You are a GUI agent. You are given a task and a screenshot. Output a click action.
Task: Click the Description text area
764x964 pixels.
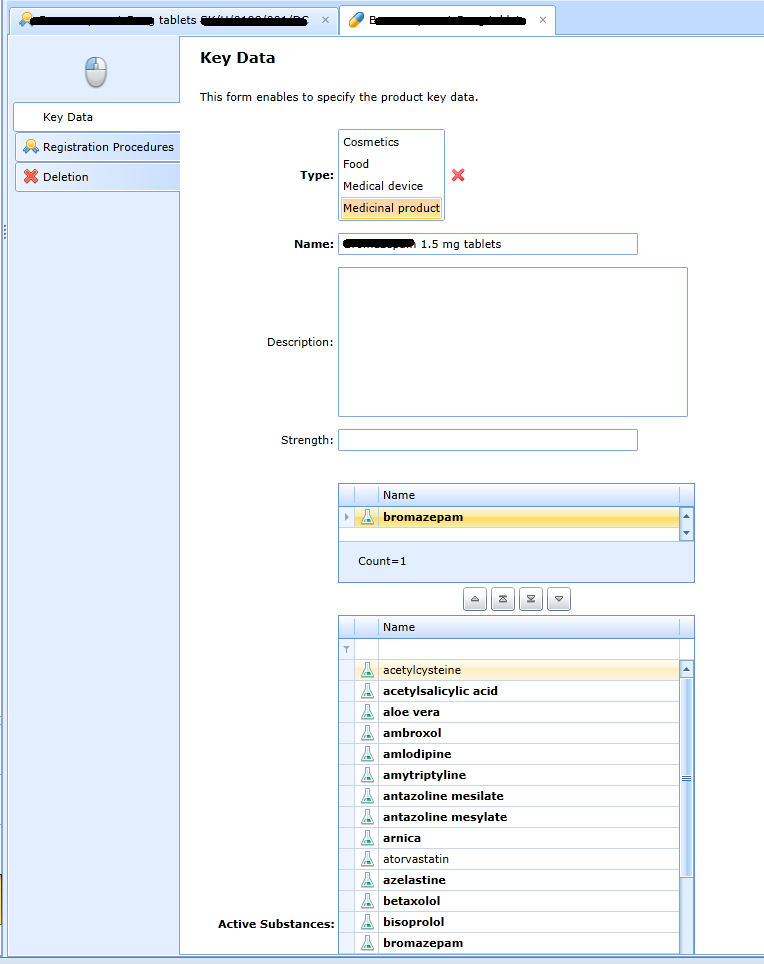click(x=512, y=341)
